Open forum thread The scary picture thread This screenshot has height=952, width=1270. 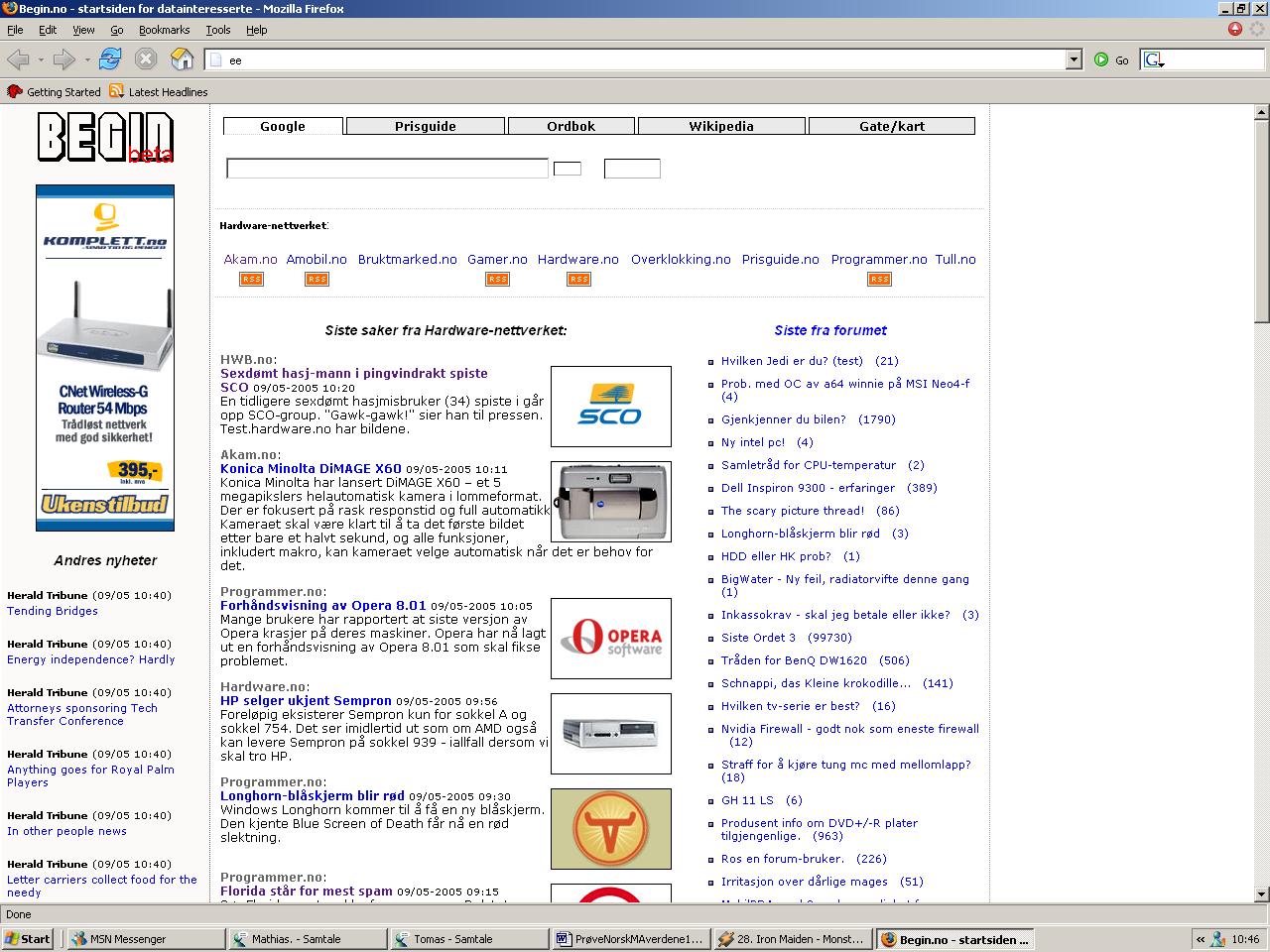(793, 511)
